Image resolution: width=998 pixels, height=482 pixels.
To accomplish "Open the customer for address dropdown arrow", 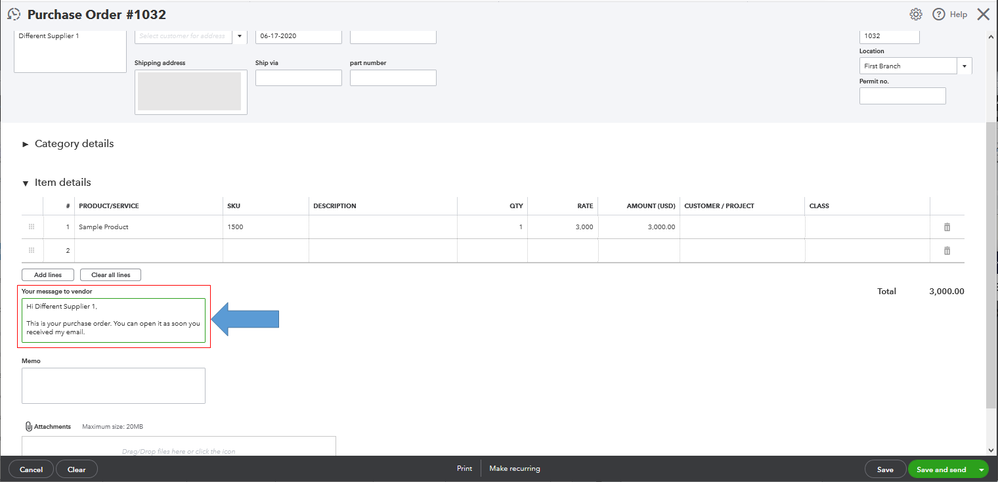I will pos(240,36).
